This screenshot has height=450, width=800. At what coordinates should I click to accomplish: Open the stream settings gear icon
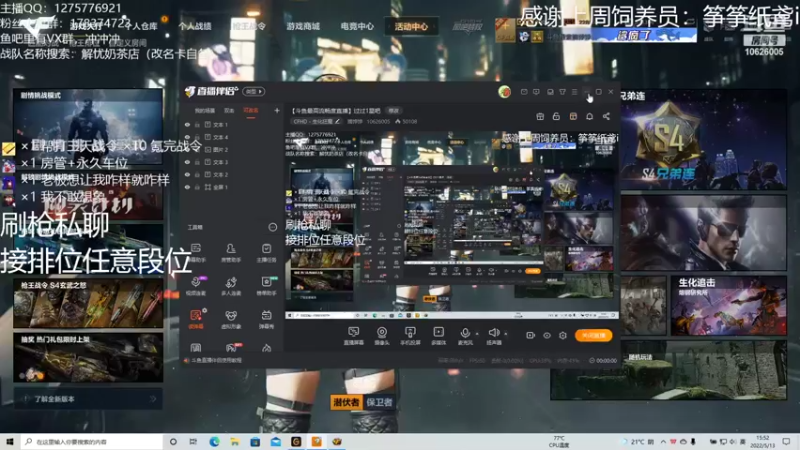click(563, 335)
